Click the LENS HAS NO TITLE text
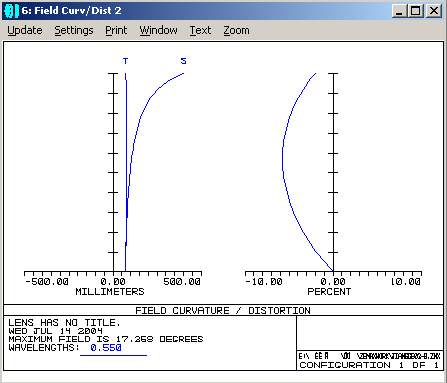Screen dimensions: 447x383 point(64,323)
